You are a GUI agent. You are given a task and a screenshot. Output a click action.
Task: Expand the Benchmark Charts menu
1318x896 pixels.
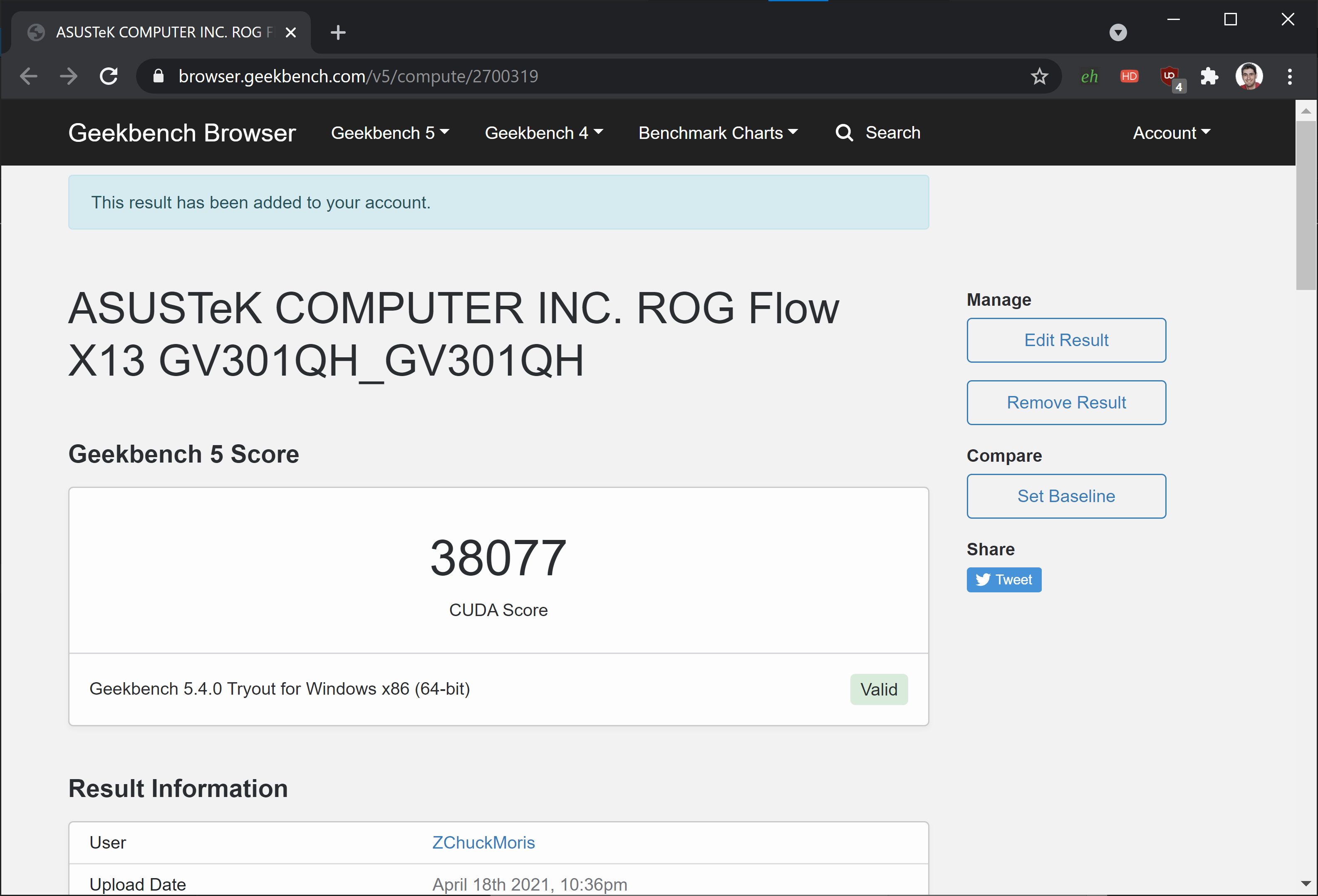point(718,133)
